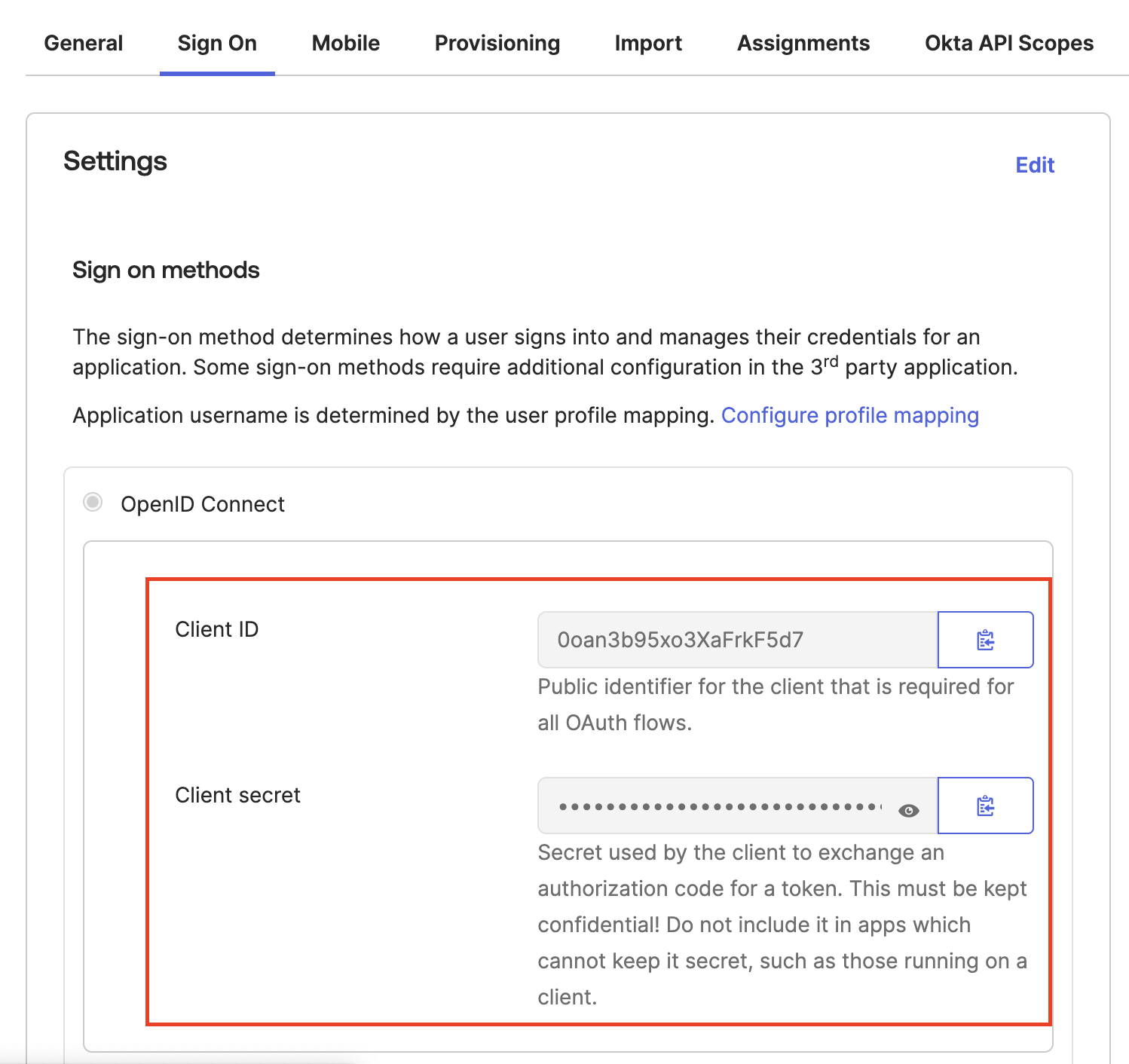The image size is (1129, 1064).
Task: Switch to the Sign On tab
Action: click(217, 44)
